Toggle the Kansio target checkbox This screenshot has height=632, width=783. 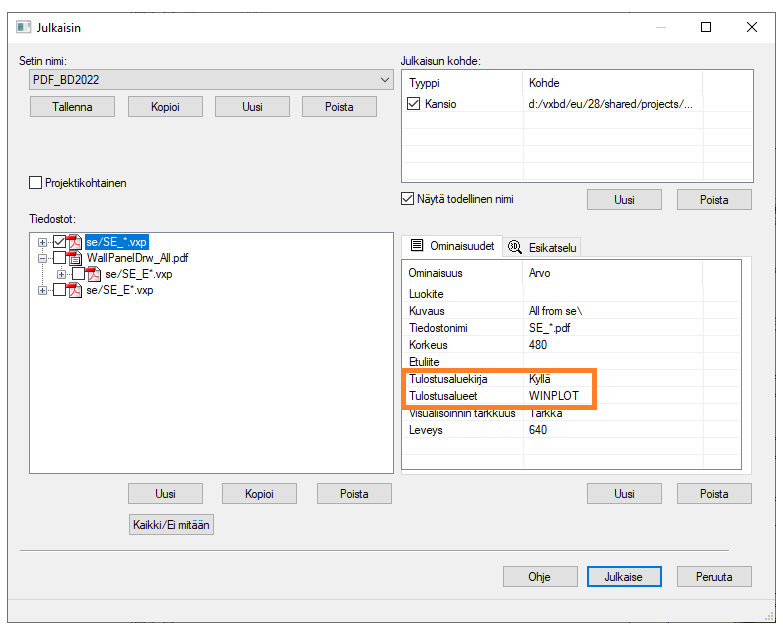coord(414,104)
